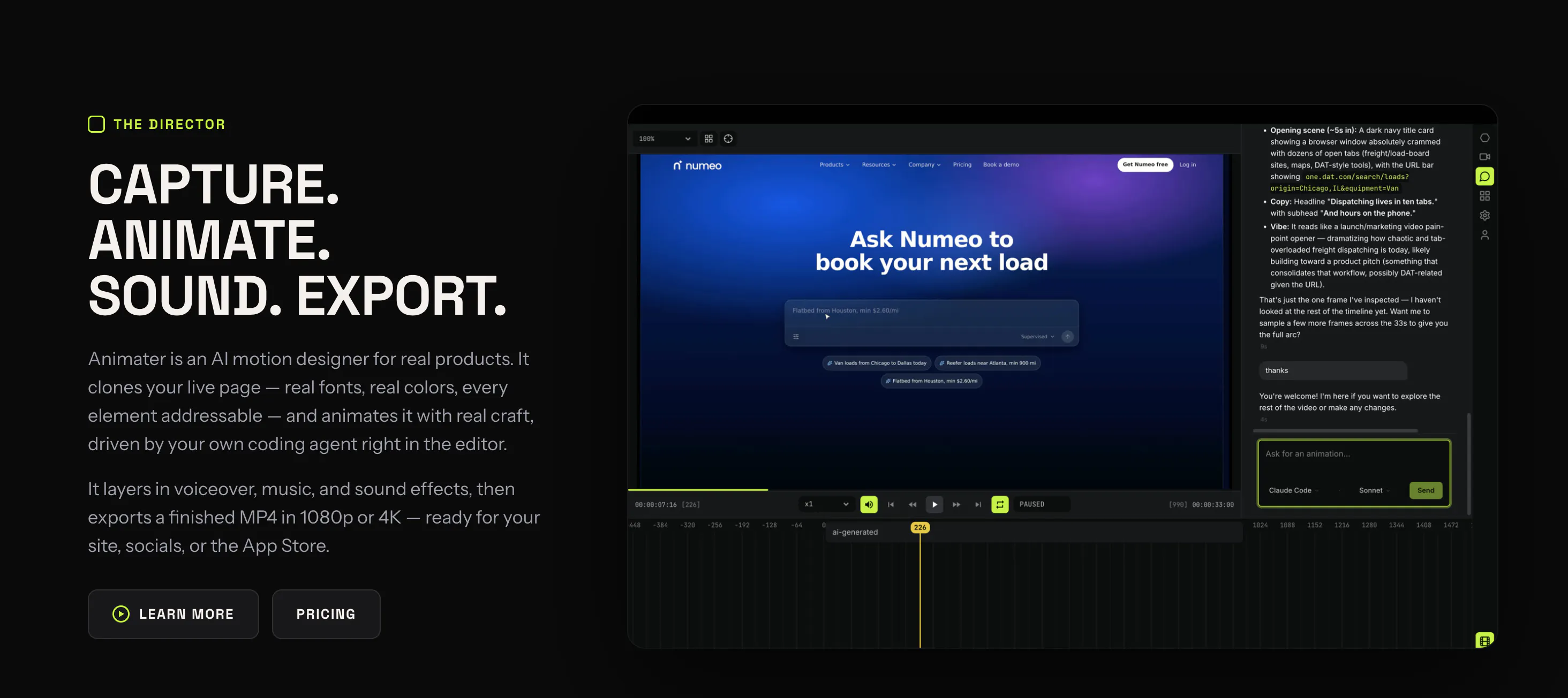Toggle the loop playback button
Screen dimensions: 1568x698
(x=999, y=504)
